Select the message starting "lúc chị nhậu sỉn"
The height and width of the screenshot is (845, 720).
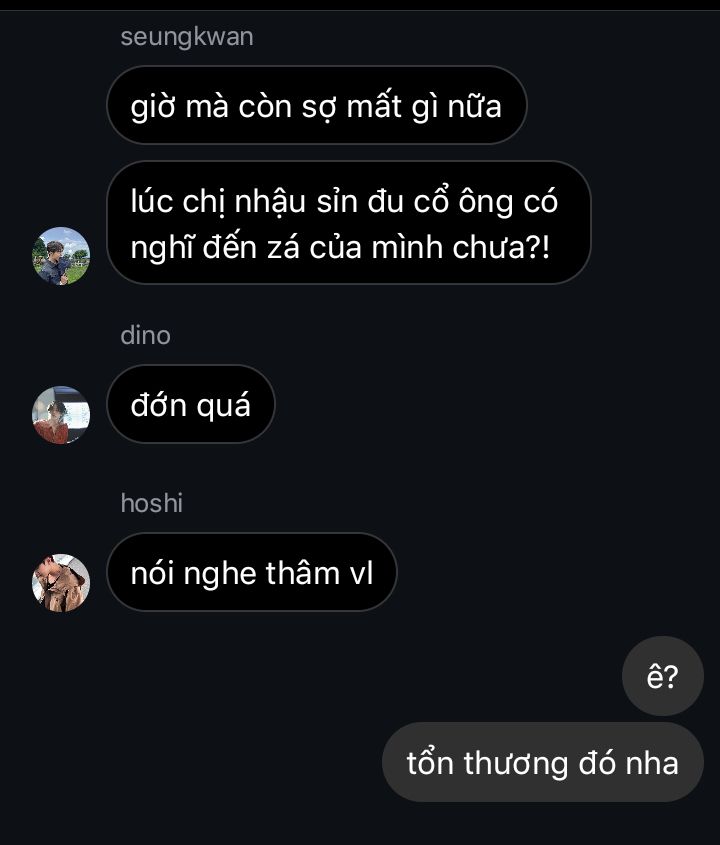[349, 223]
